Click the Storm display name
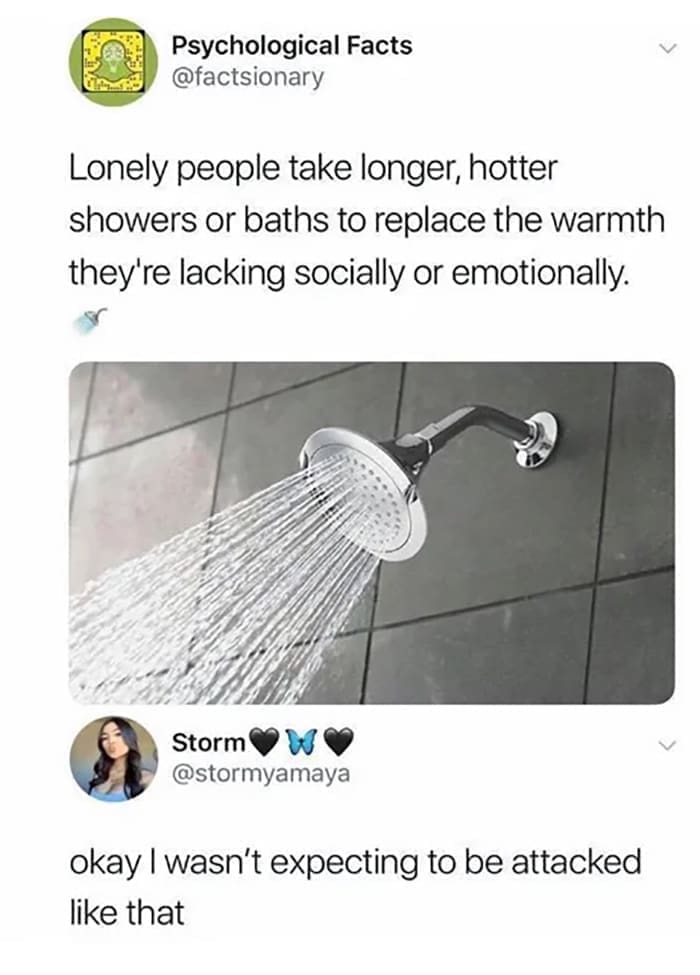The width and height of the screenshot is (700, 975). tap(208, 742)
